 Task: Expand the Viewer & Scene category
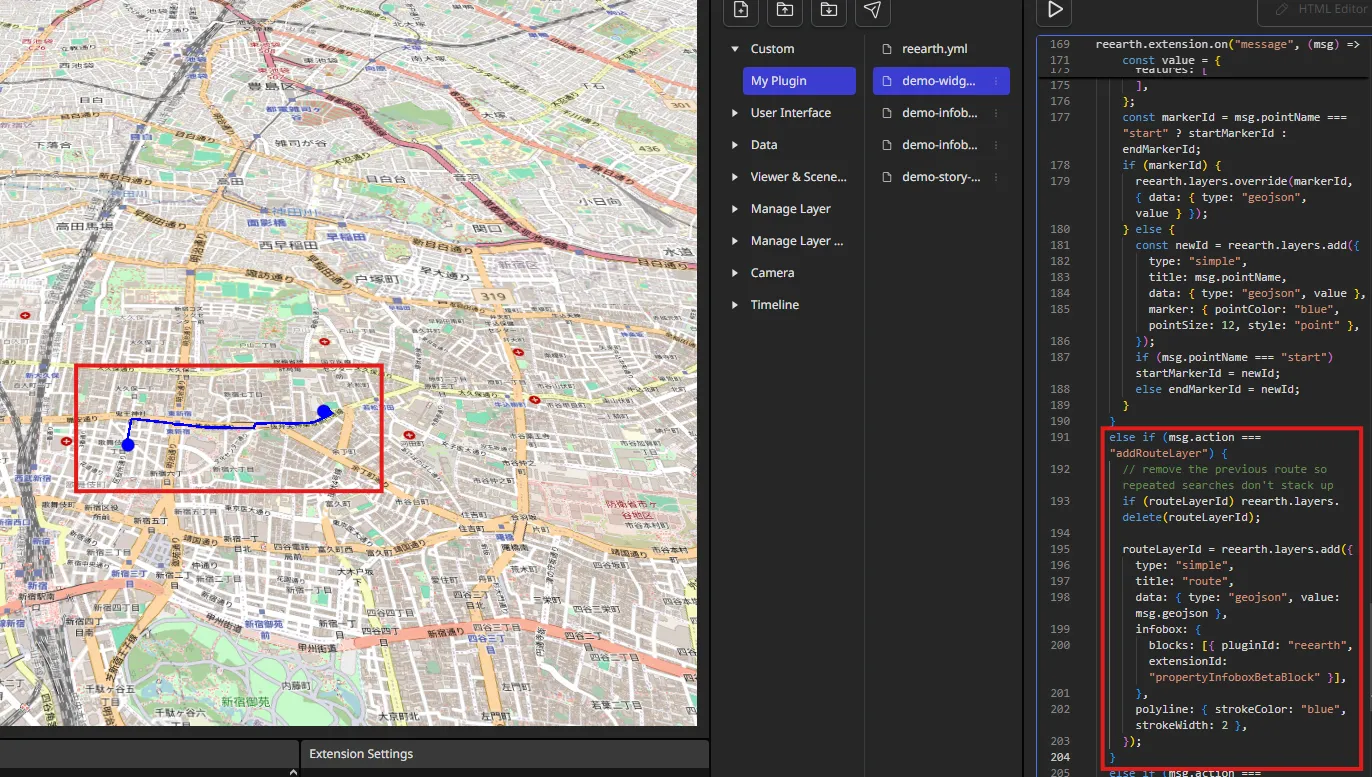pyautogui.click(x=735, y=177)
